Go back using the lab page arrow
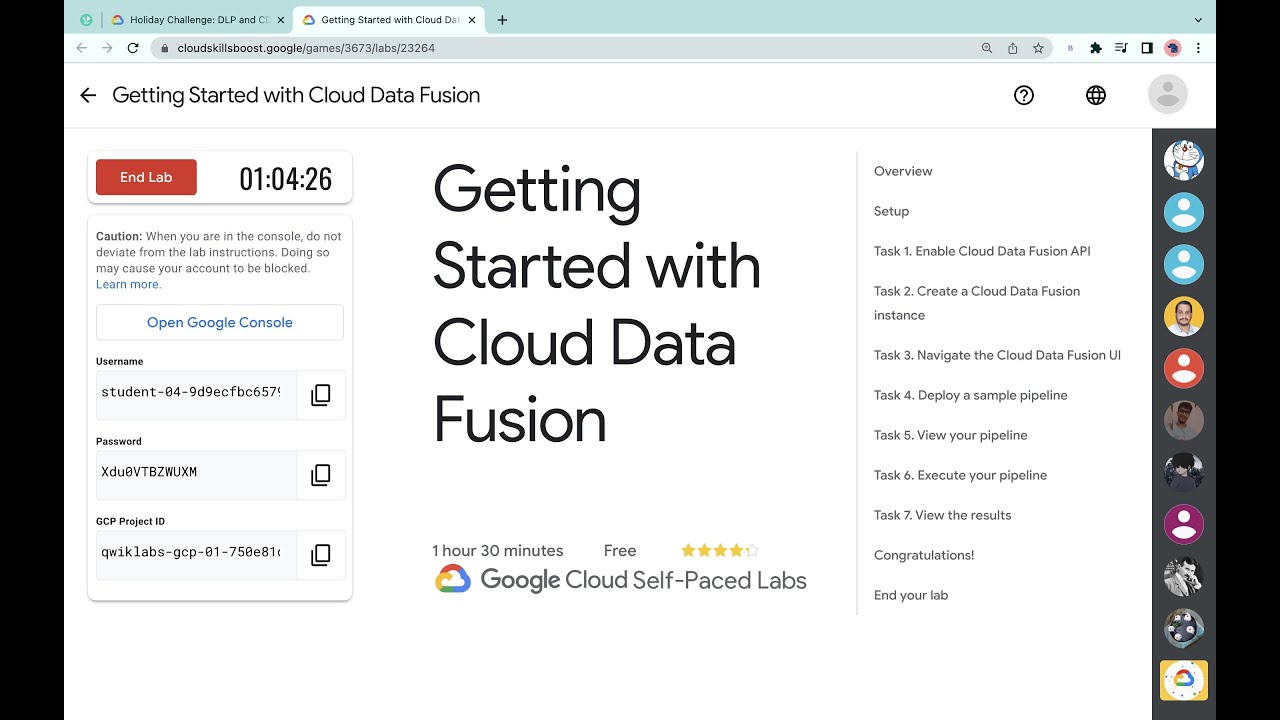1280x720 pixels. (88, 95)
